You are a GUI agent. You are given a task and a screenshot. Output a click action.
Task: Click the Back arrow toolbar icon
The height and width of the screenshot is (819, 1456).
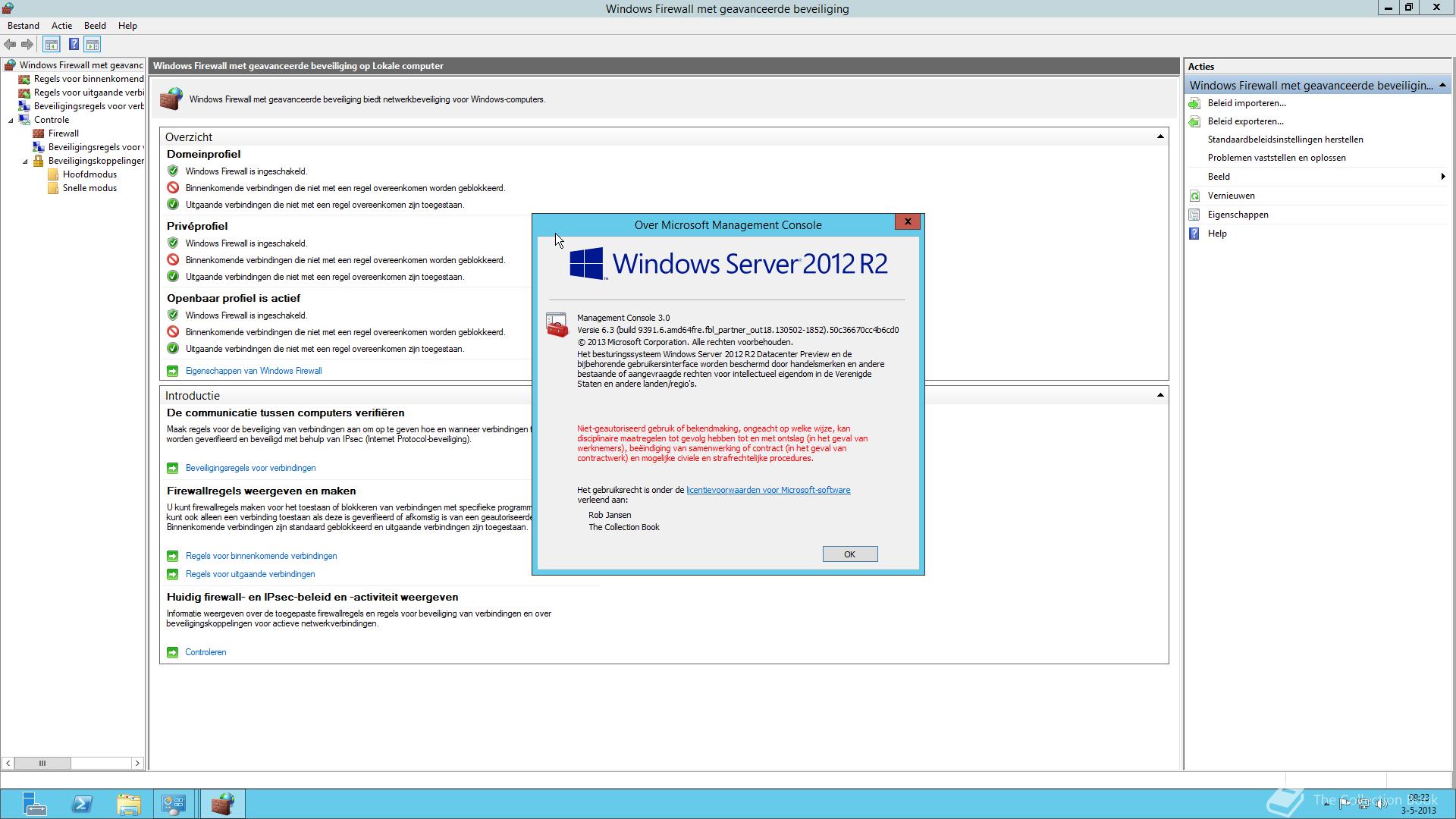click(10, 45)
